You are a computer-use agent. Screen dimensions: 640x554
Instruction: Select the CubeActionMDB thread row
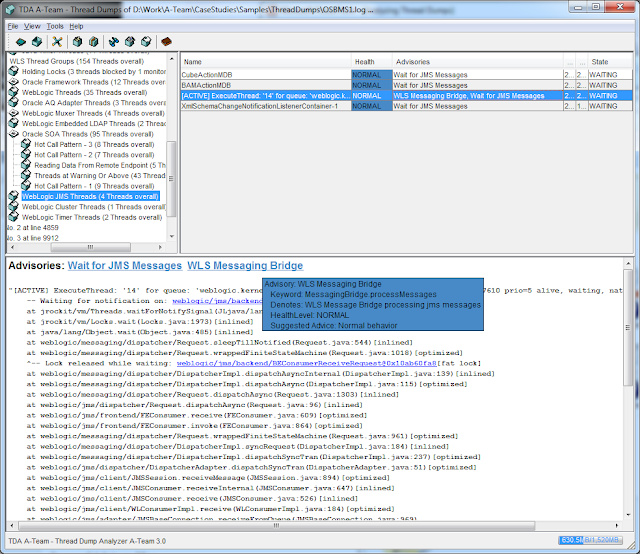click(x=407, y=75)
